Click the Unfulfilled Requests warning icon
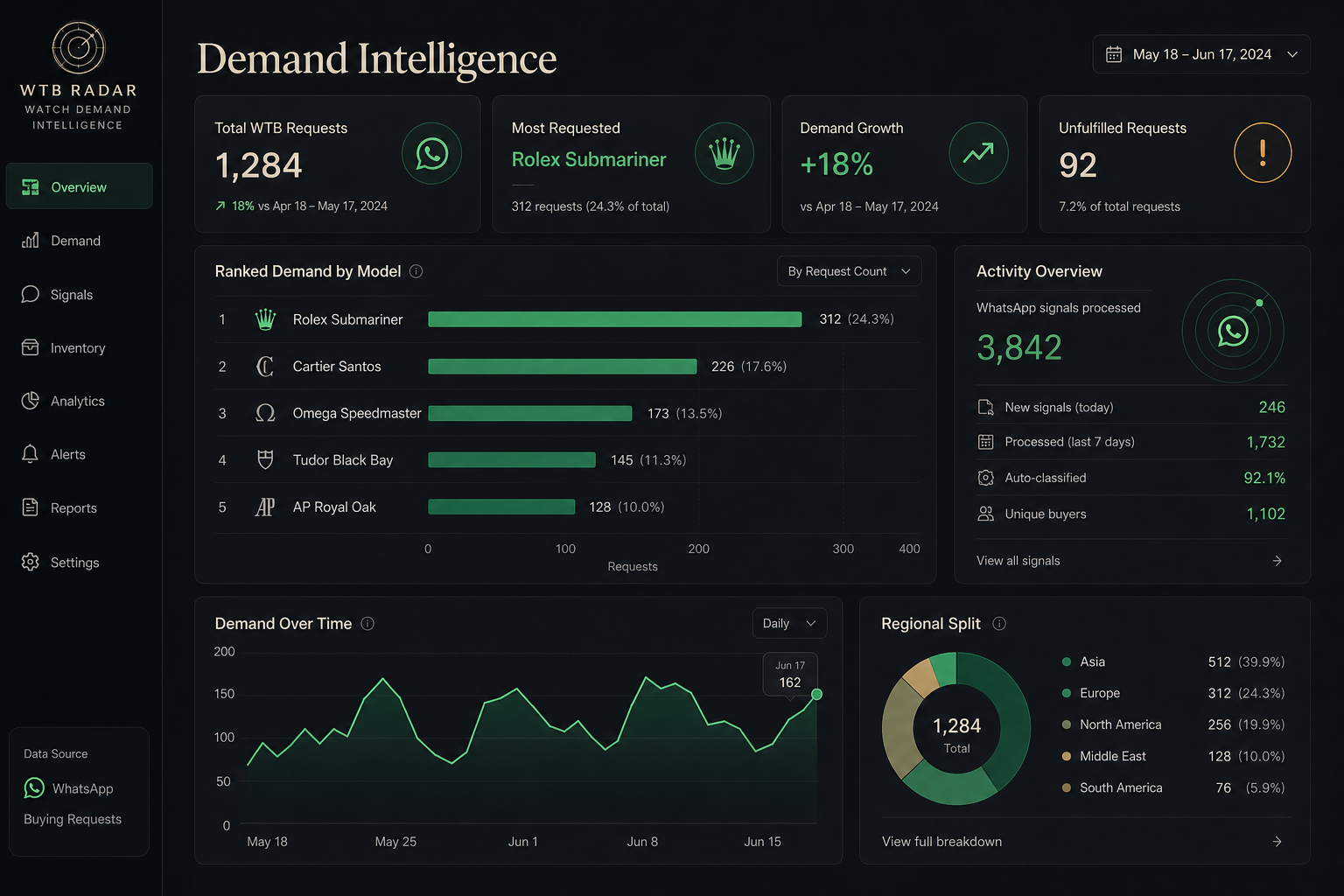Image resolution: width=1344 pixels, height=896 pixels. (x=1263, y=153)
